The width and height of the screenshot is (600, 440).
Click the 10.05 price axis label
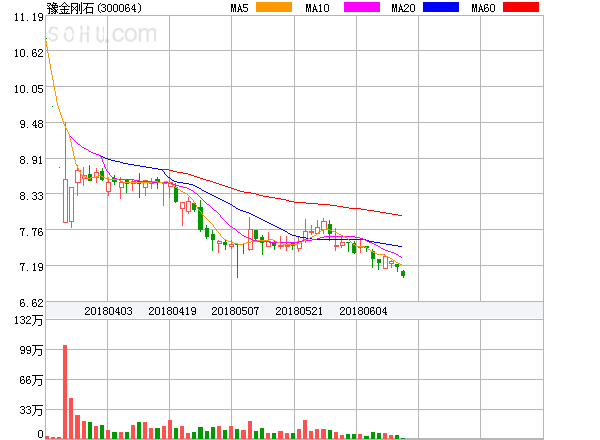(29, 89)
